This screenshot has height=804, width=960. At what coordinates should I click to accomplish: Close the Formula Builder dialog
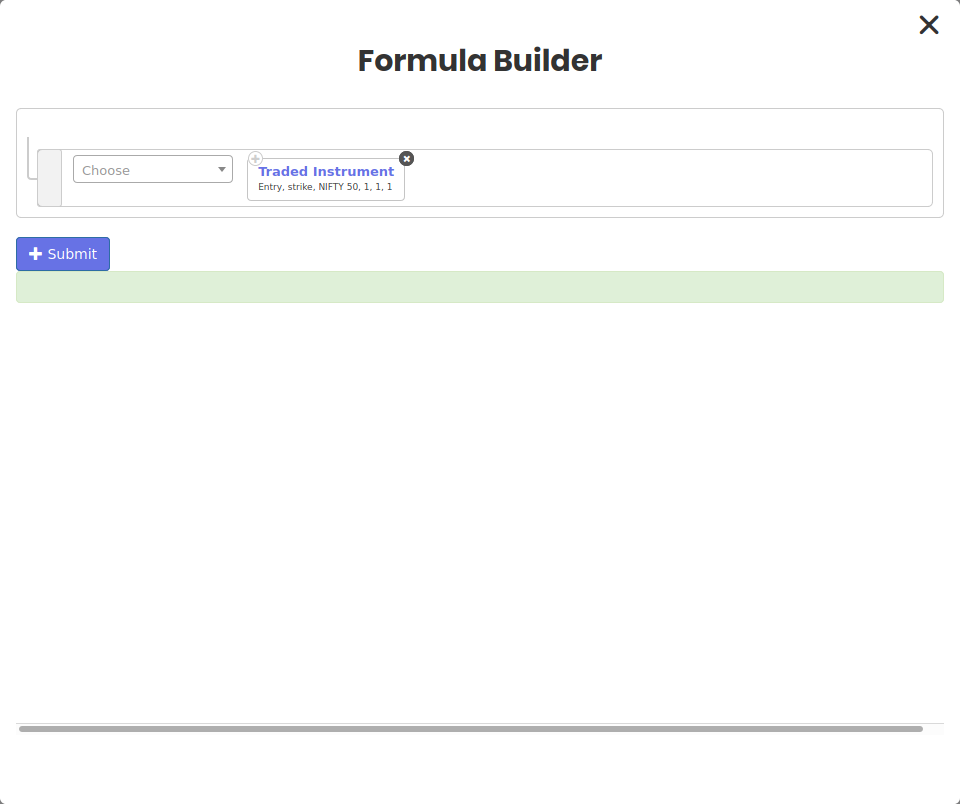click(928, 25)
